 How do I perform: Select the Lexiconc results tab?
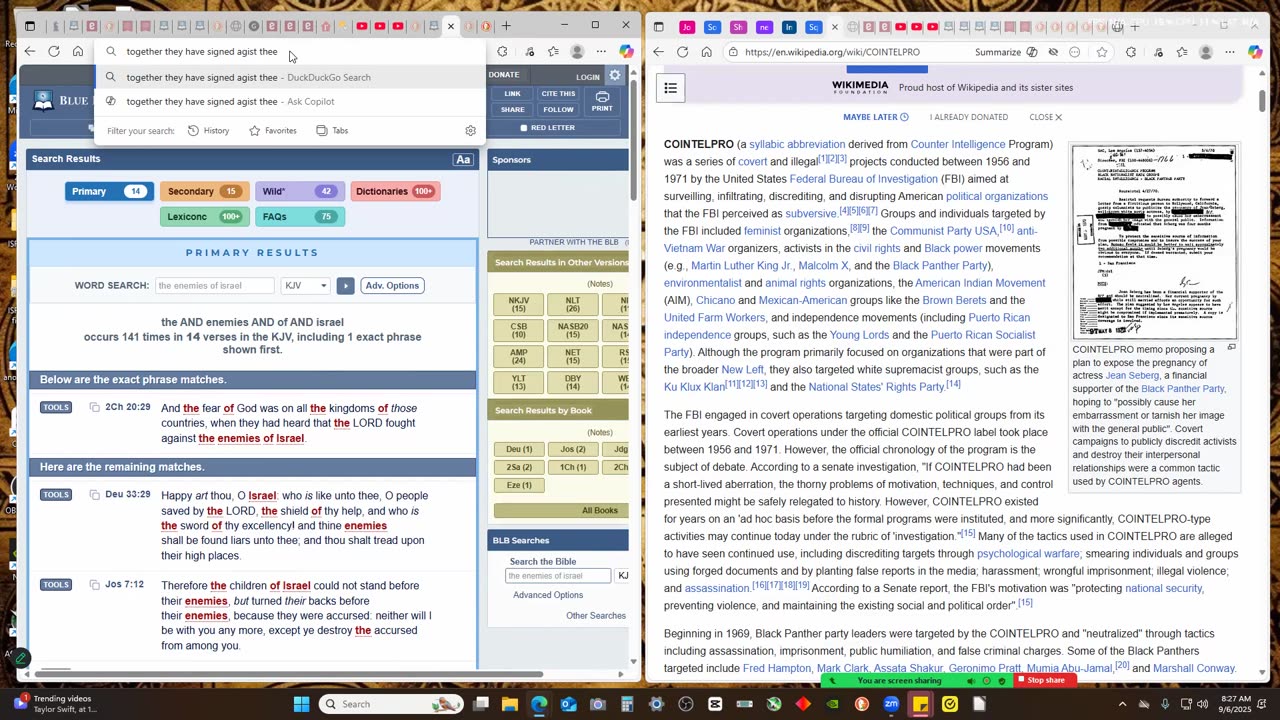[204, 216]
